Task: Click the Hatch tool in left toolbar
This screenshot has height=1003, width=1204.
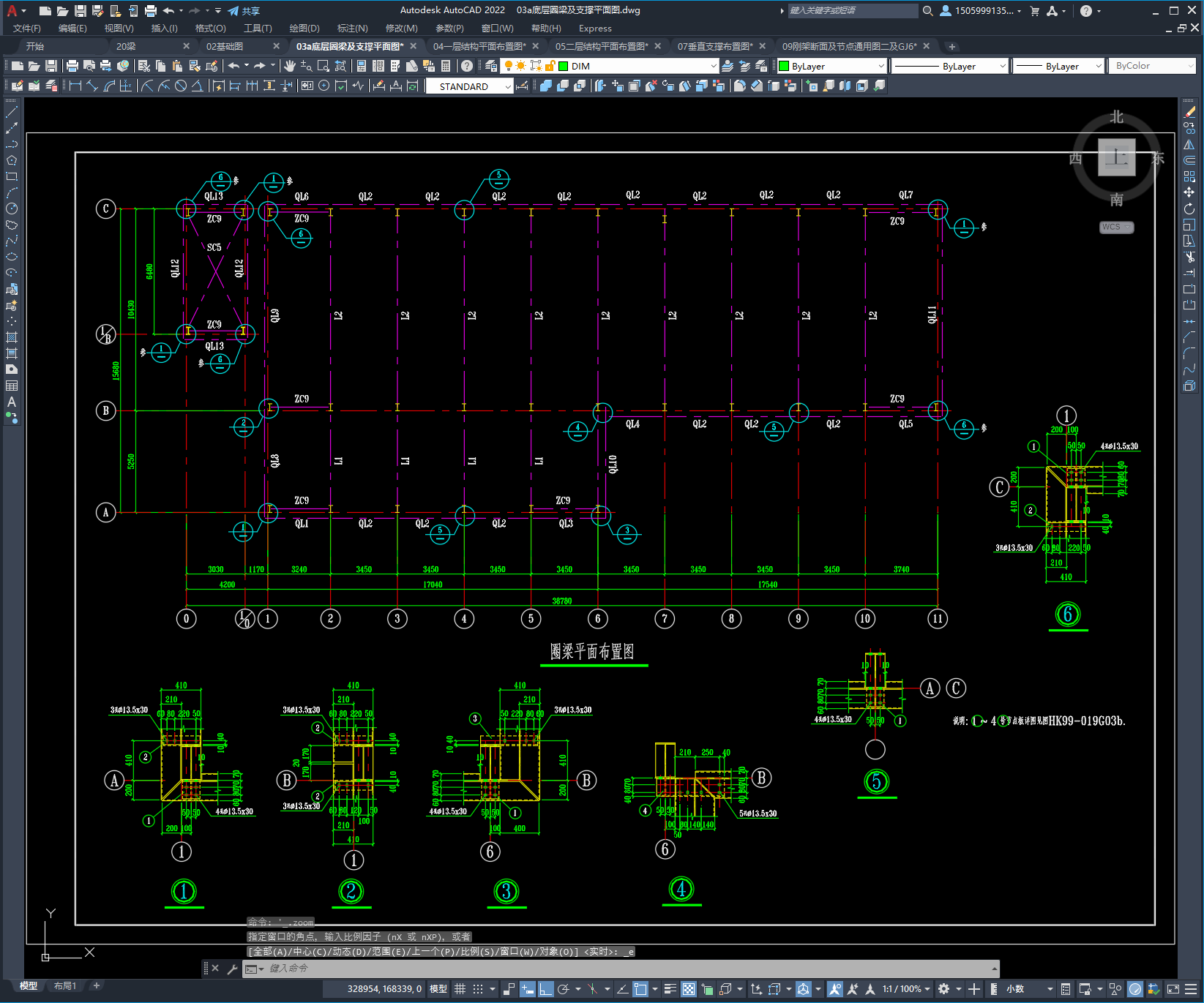Action: 12,337
